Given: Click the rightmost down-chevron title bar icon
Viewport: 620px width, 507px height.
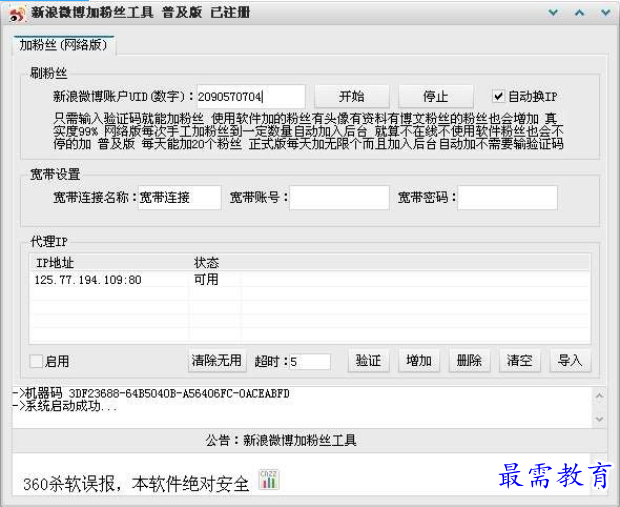Looking at the screenshot, I should point(605,13).
